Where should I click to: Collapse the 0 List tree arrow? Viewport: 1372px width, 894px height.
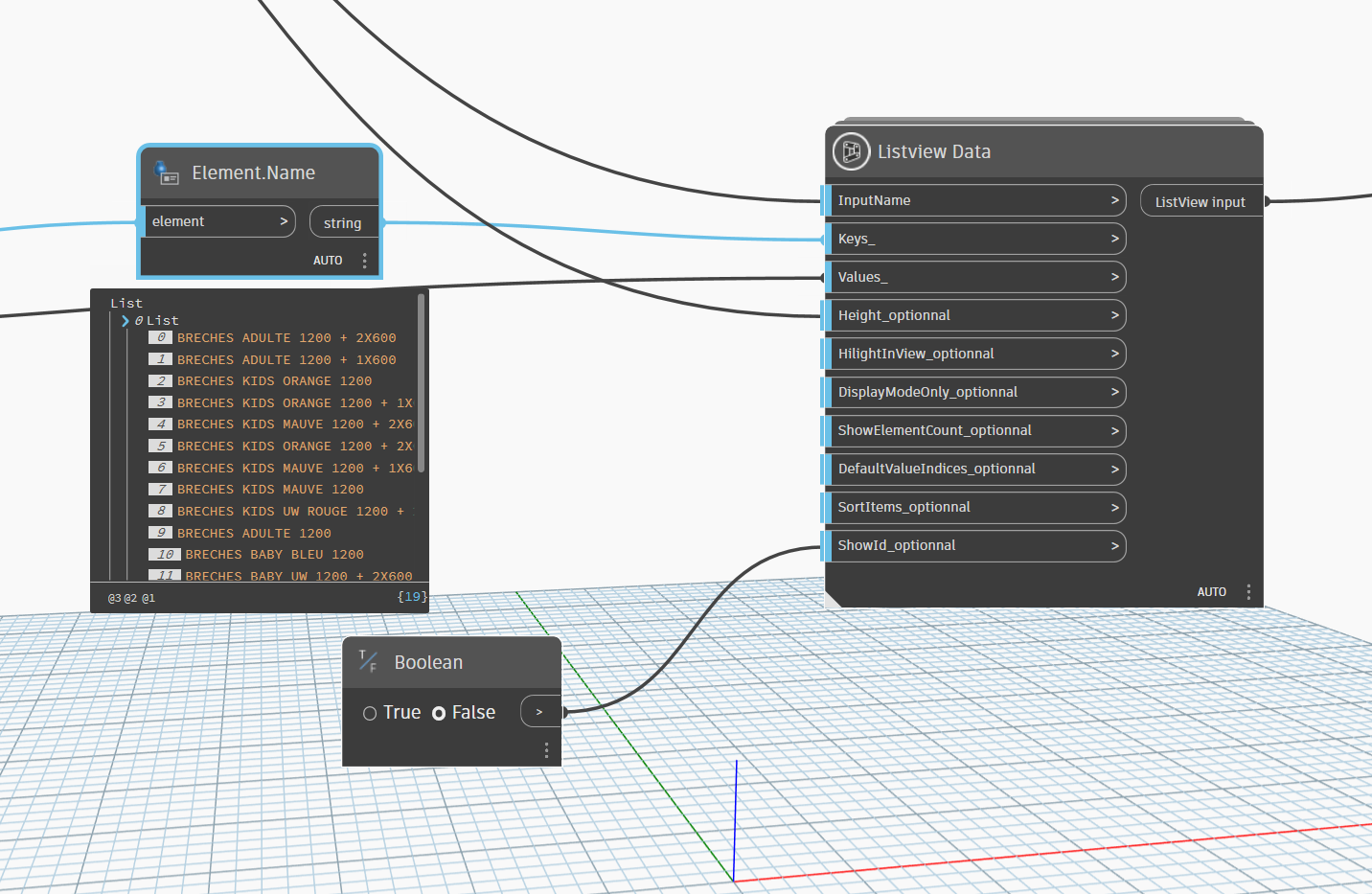[x=126, y=321]
